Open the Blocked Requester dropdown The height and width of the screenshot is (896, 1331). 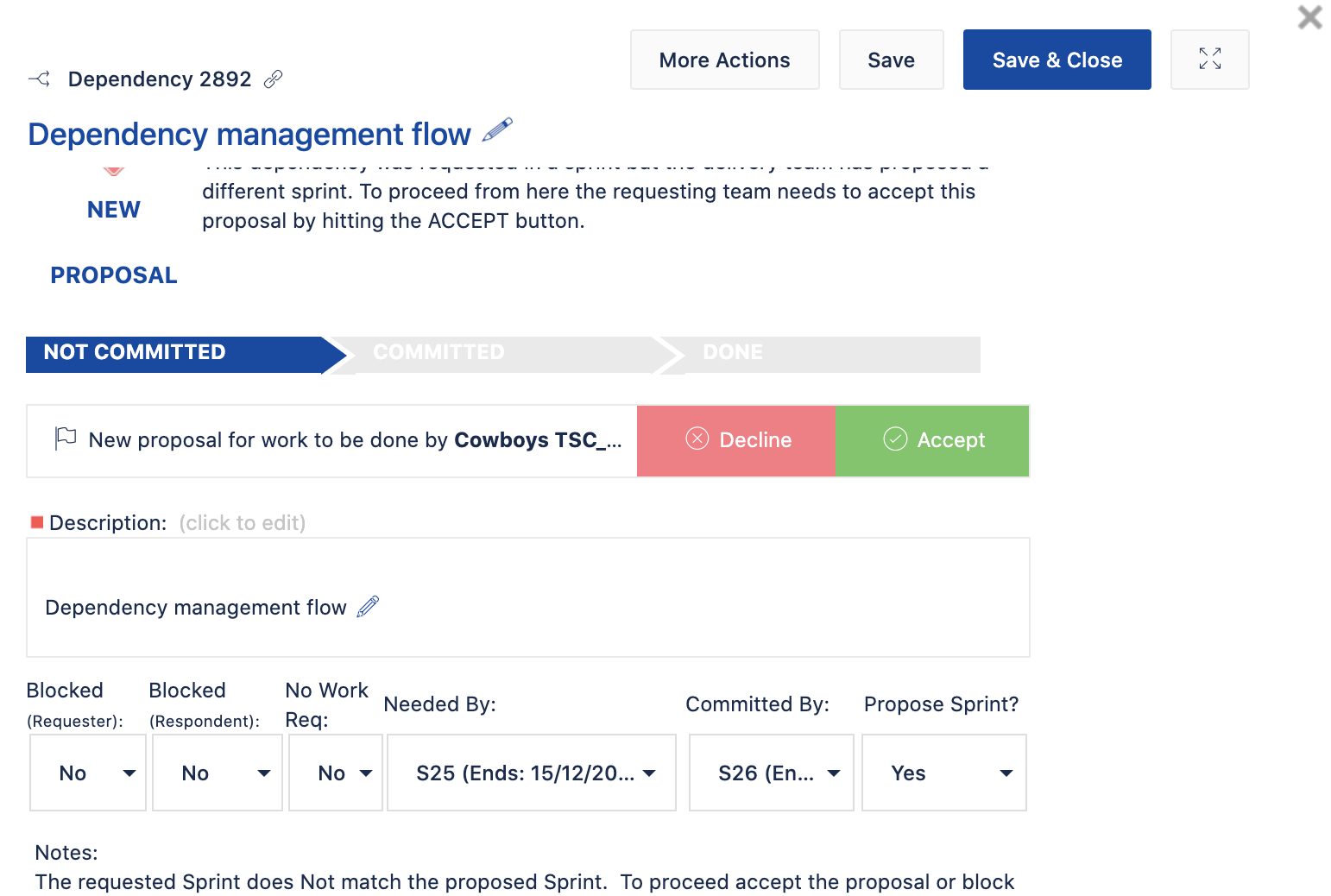click(87, 773)
